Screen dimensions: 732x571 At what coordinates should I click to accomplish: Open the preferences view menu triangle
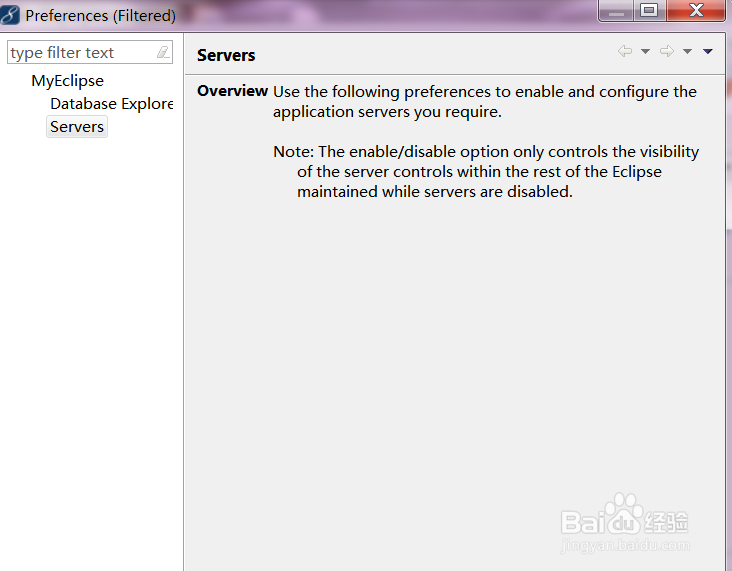point(708,51)
